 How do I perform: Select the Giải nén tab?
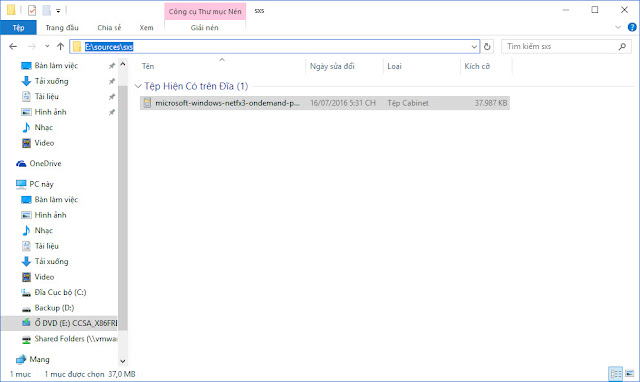204,28
